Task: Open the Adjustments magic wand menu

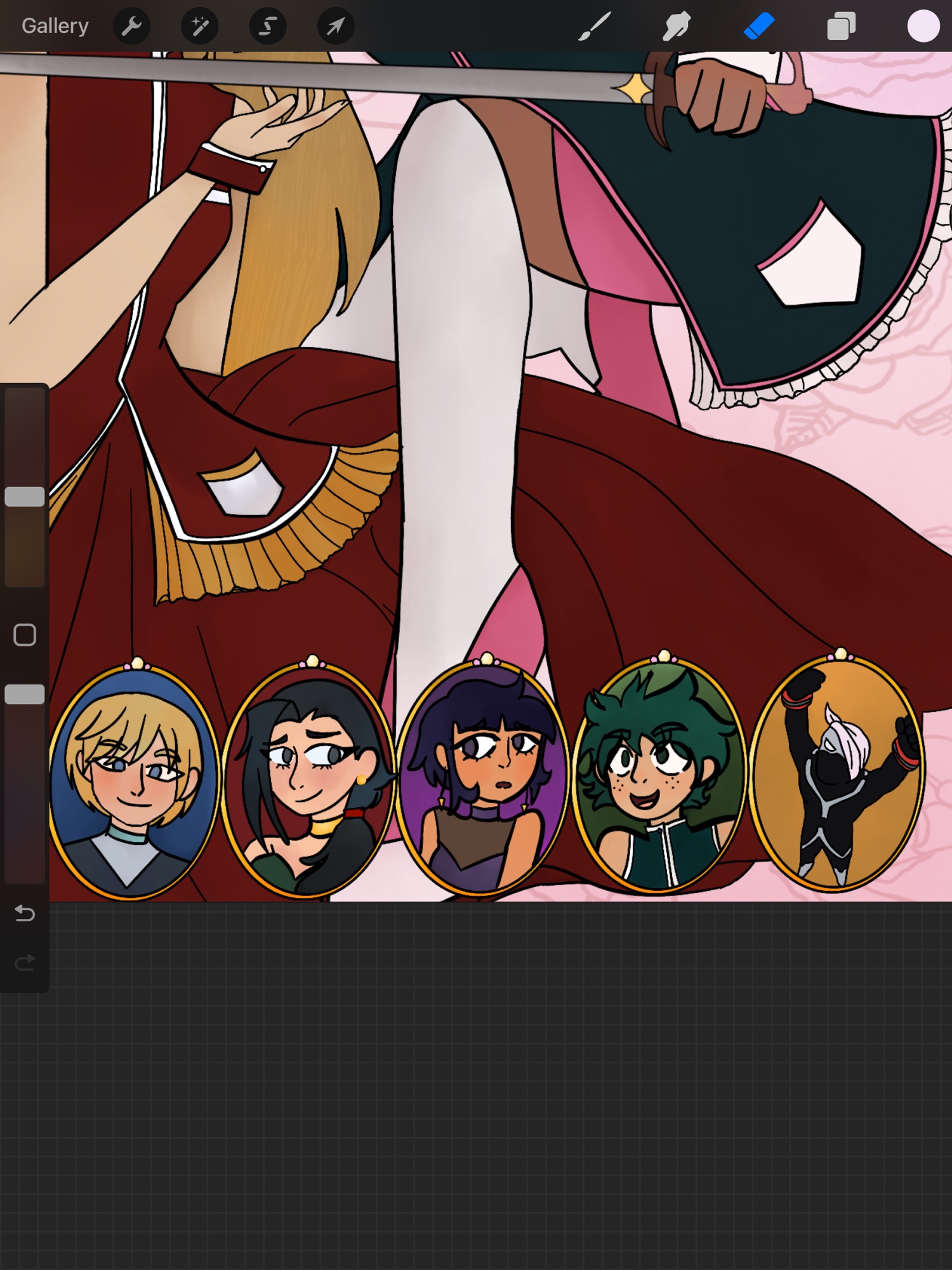Action: [199, 26]
